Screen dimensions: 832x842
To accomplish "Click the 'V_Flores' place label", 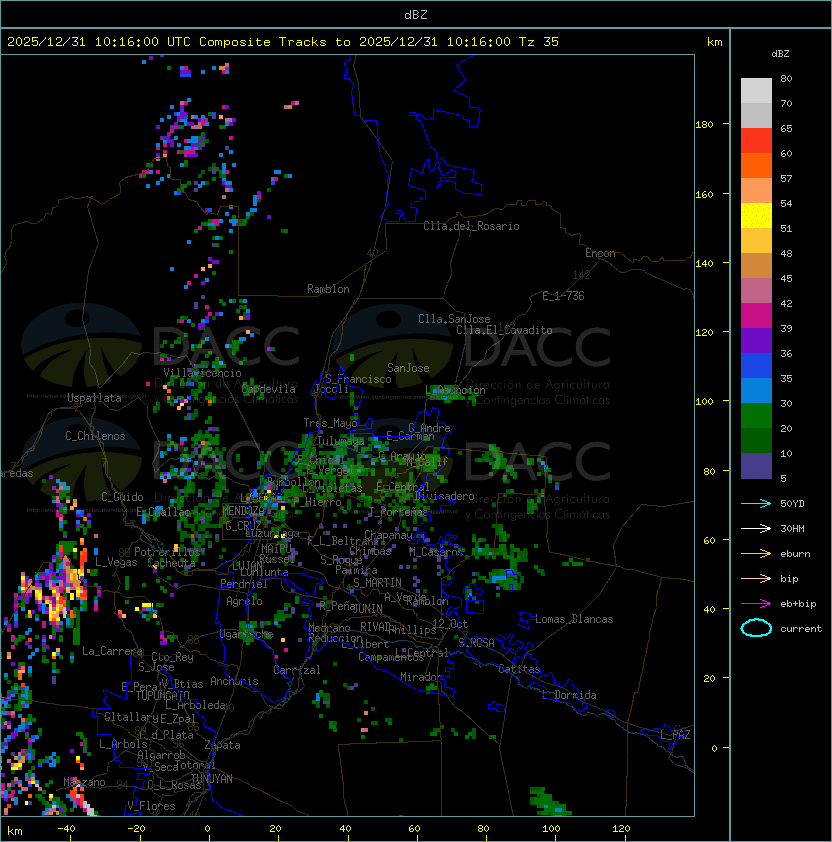I will point(151,806).
